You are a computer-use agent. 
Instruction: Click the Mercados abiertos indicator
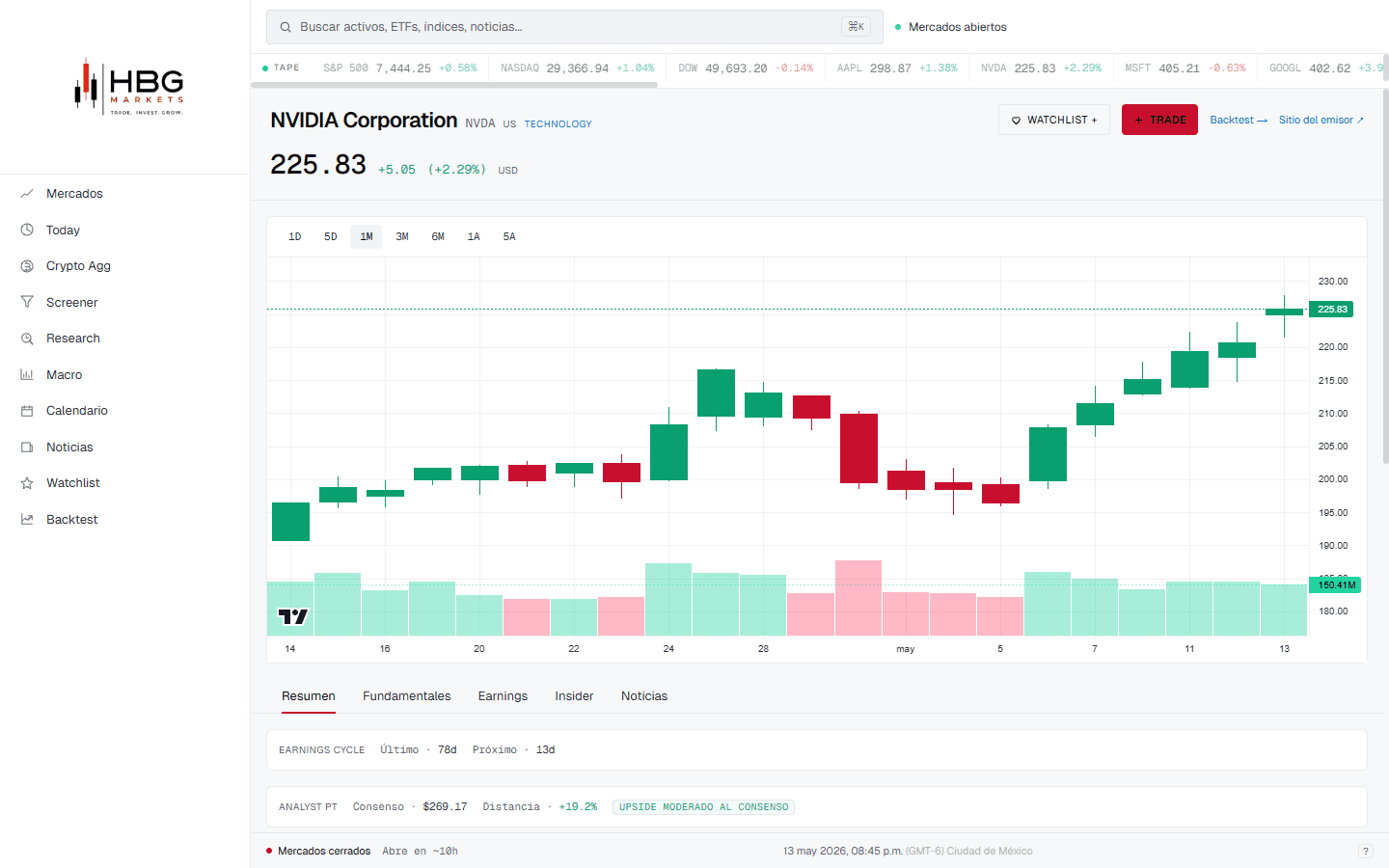951,27
